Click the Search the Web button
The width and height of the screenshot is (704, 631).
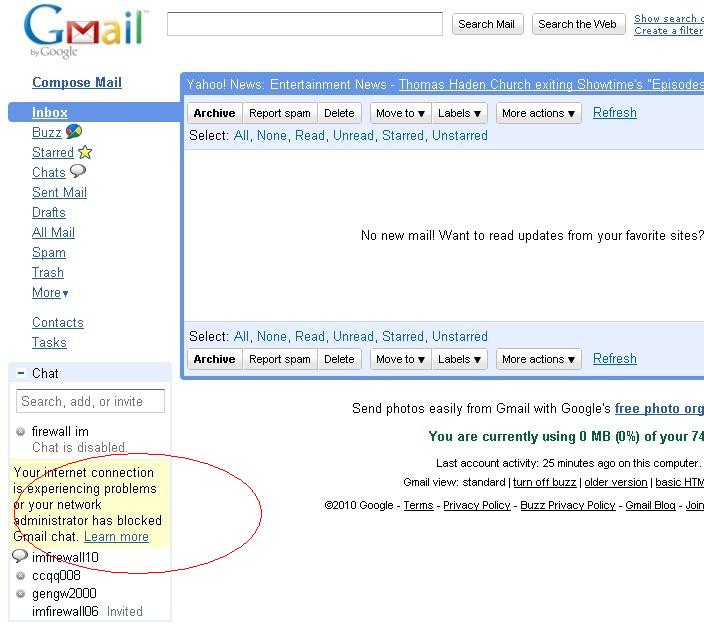click(578, 24)
